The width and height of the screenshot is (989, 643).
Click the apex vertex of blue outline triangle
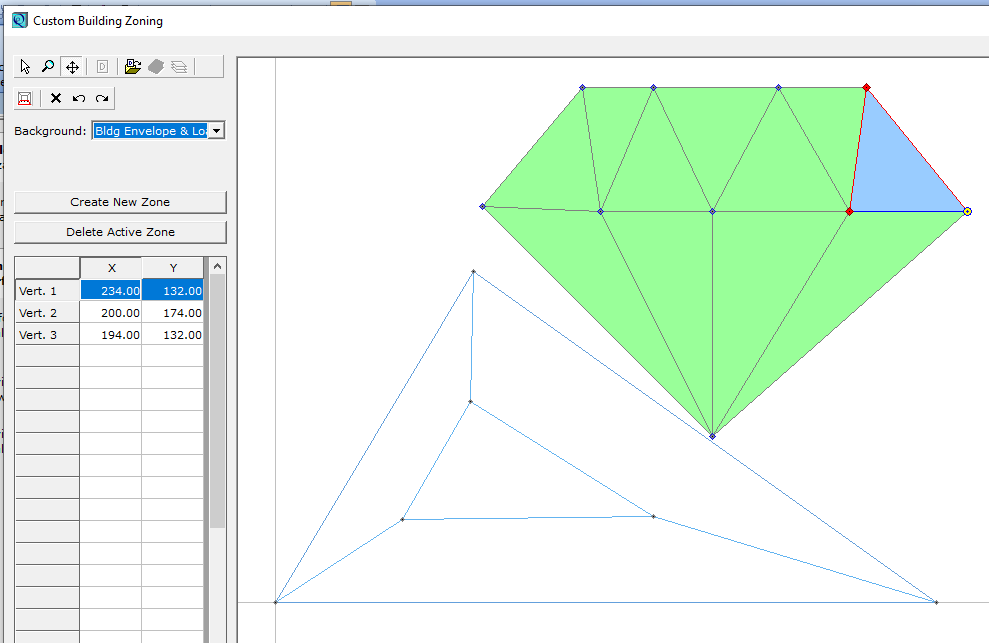473,272
